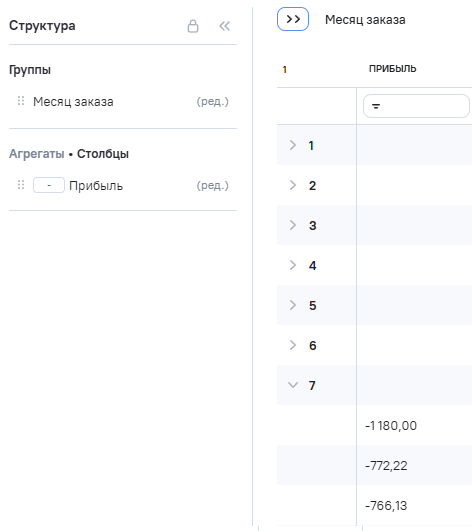
Task: Click the lock icon in Структура header
Action: 193,26
